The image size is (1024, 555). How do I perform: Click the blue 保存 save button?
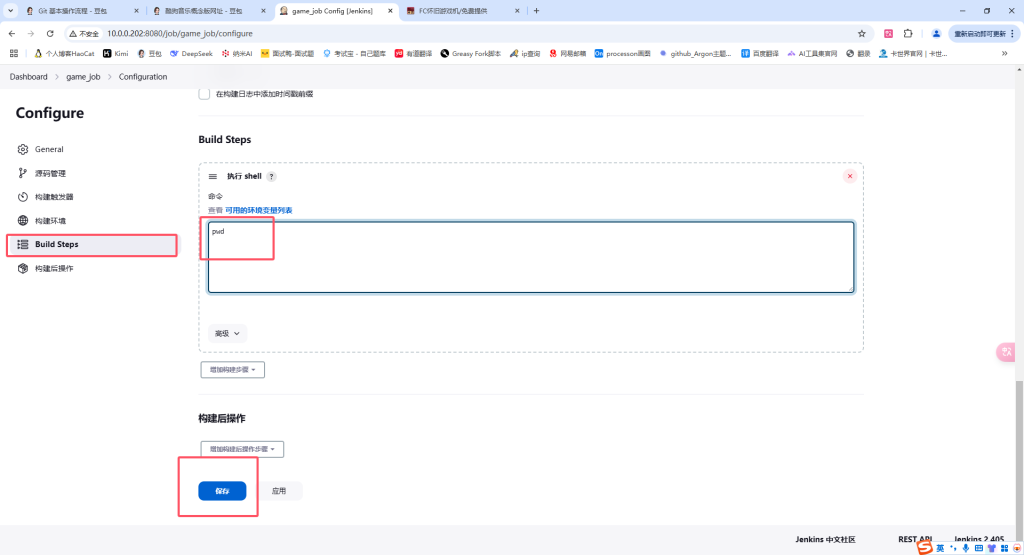point(222,491)
